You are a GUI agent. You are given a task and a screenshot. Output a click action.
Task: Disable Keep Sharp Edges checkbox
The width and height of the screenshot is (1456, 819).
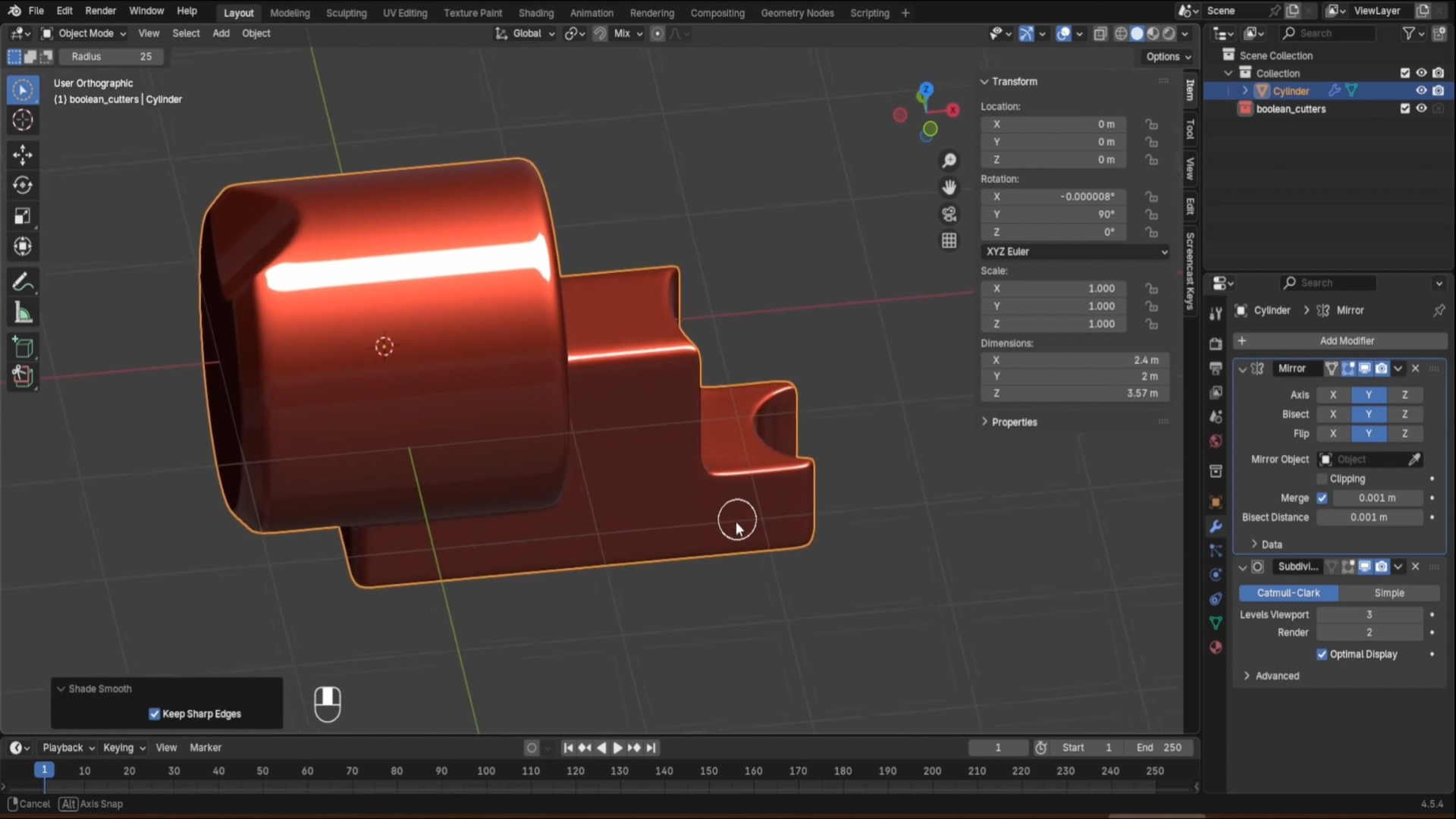[x=155, y=714]
